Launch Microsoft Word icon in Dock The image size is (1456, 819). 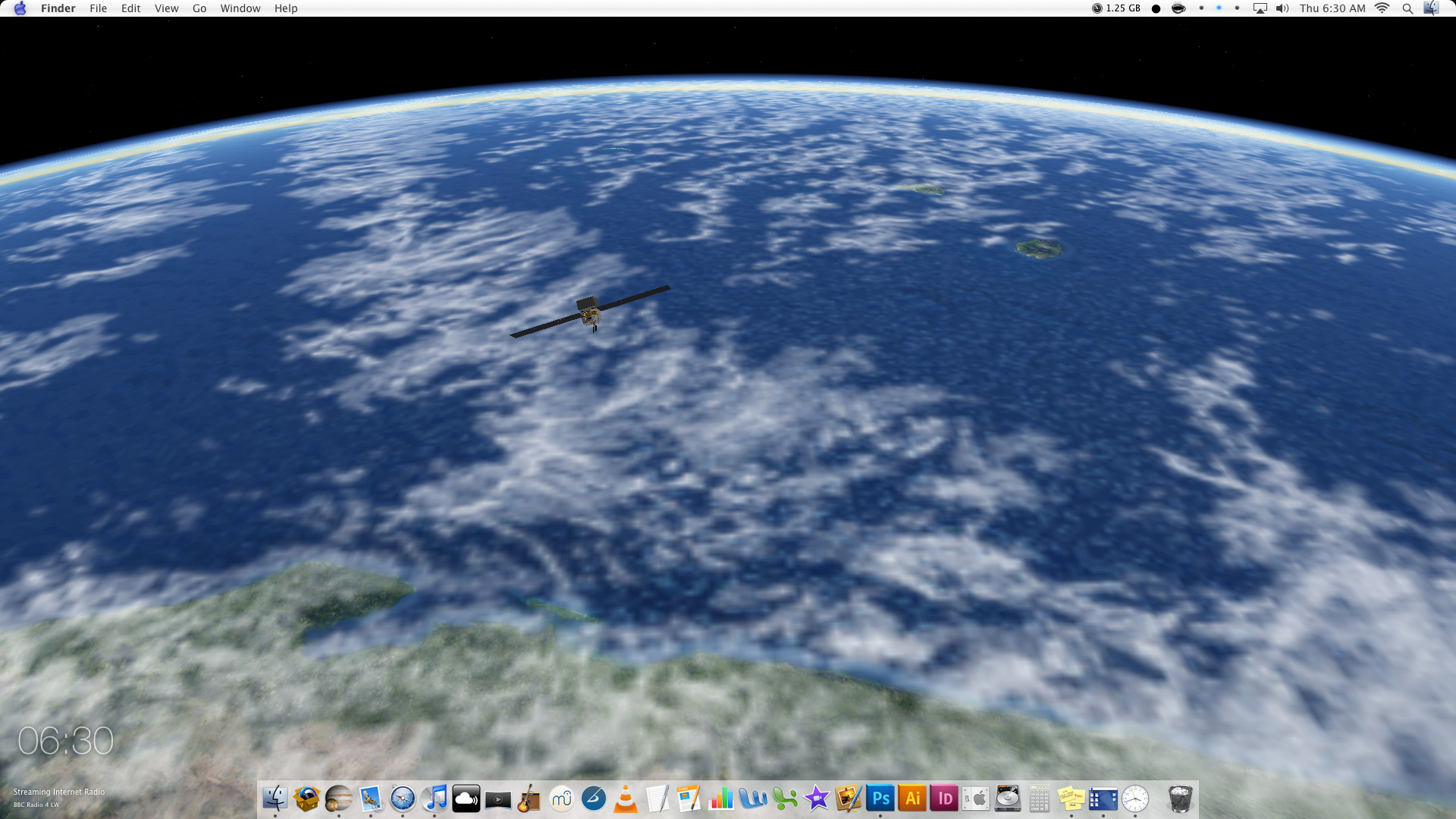click(753, 799)
